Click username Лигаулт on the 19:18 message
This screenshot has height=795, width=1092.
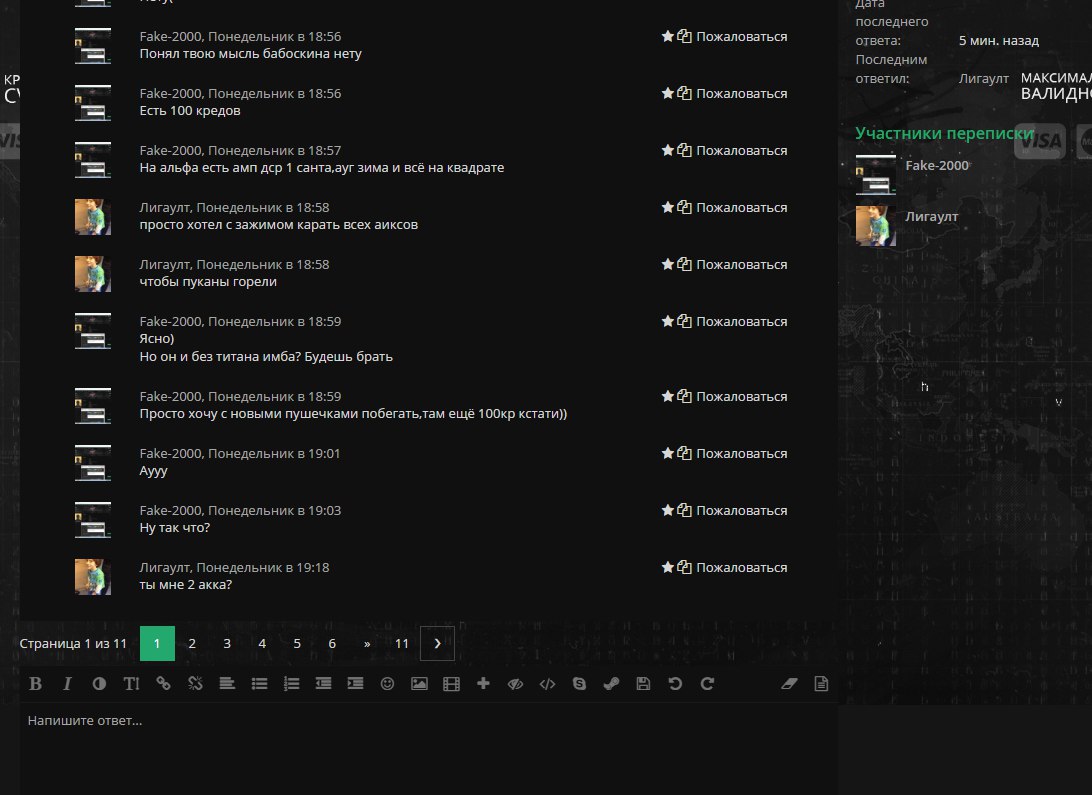coord(164,567)
